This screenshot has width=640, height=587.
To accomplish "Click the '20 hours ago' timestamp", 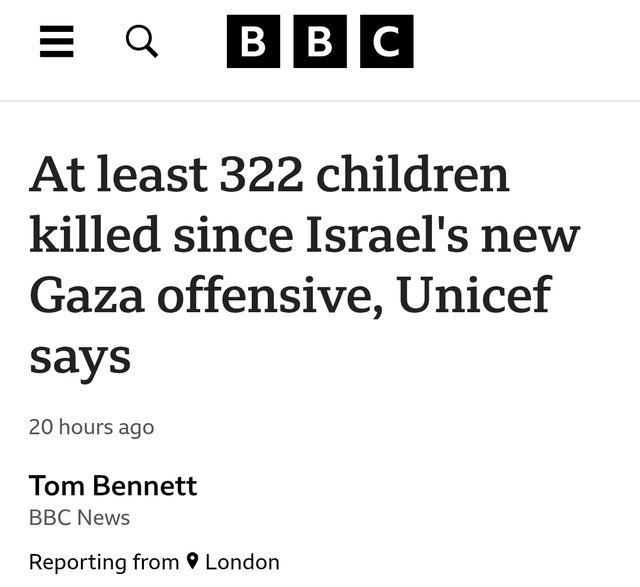I will (91, 427).
